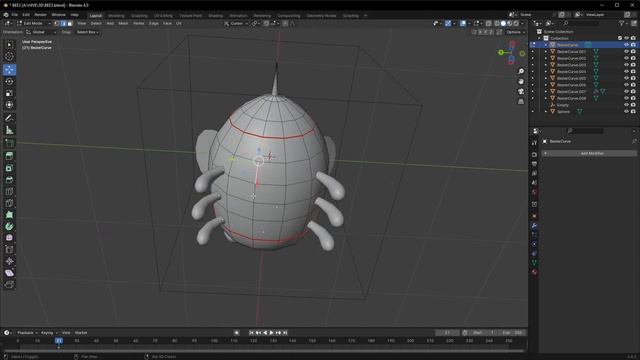Click the End frame field in timeline

[513, 333]
